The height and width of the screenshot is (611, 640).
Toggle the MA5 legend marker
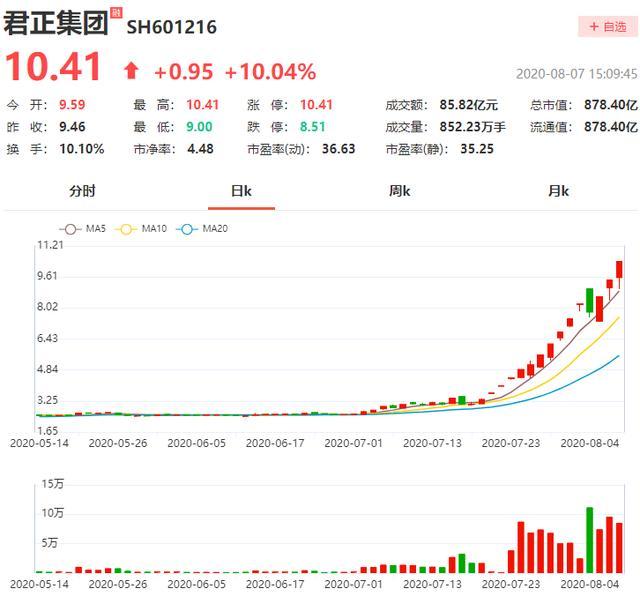coord(71,229)
